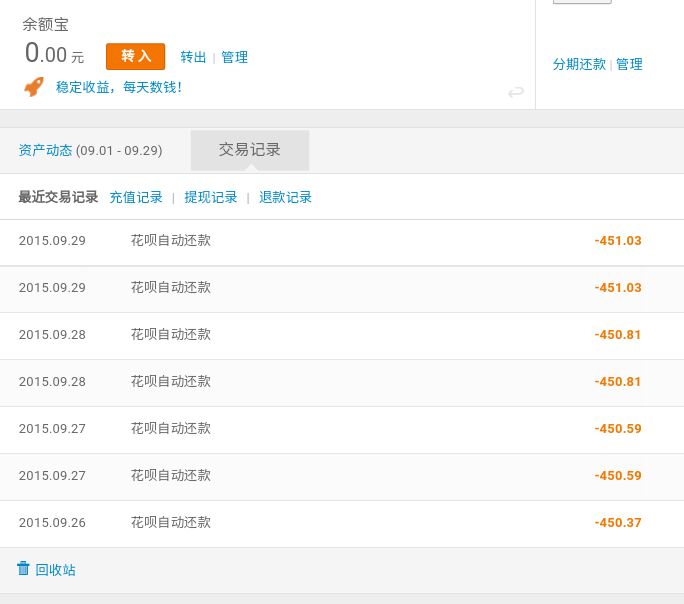Show 最近交易记录 list
This screenshot has height=604, width=684.
(58, 197)
